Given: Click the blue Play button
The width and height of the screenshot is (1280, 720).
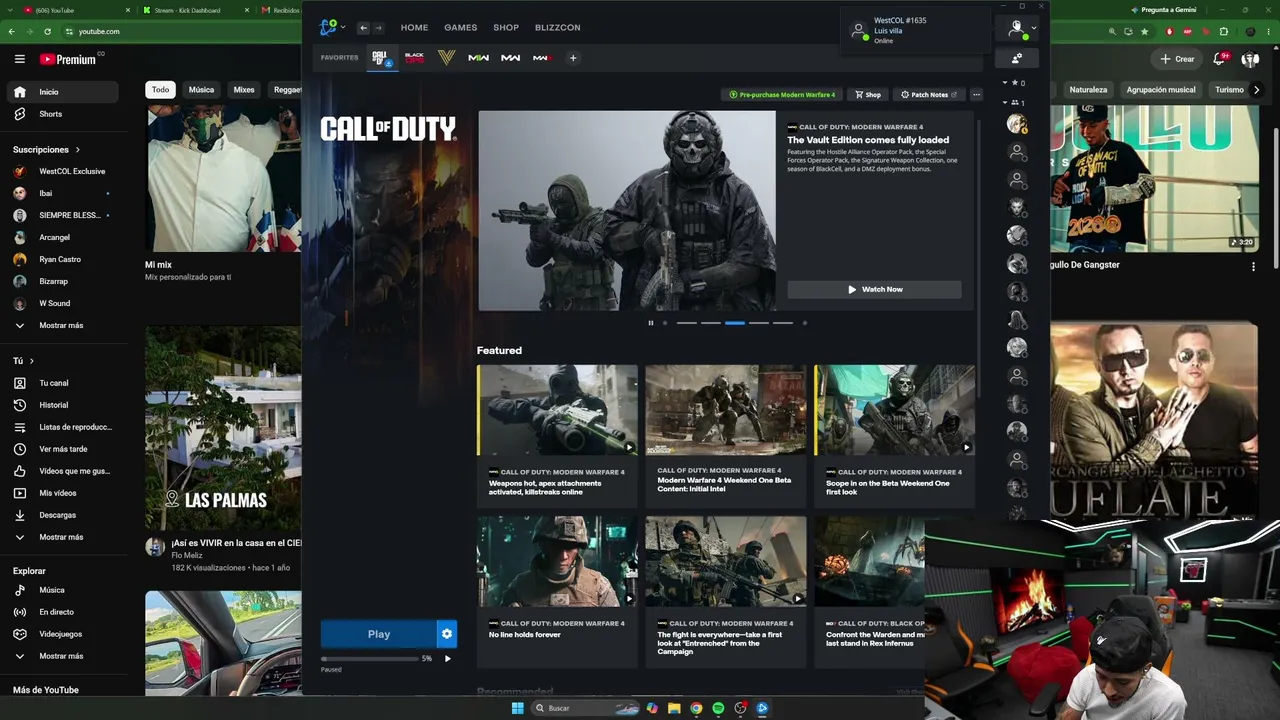Looking at the screenshot, I should click(378, 634).
